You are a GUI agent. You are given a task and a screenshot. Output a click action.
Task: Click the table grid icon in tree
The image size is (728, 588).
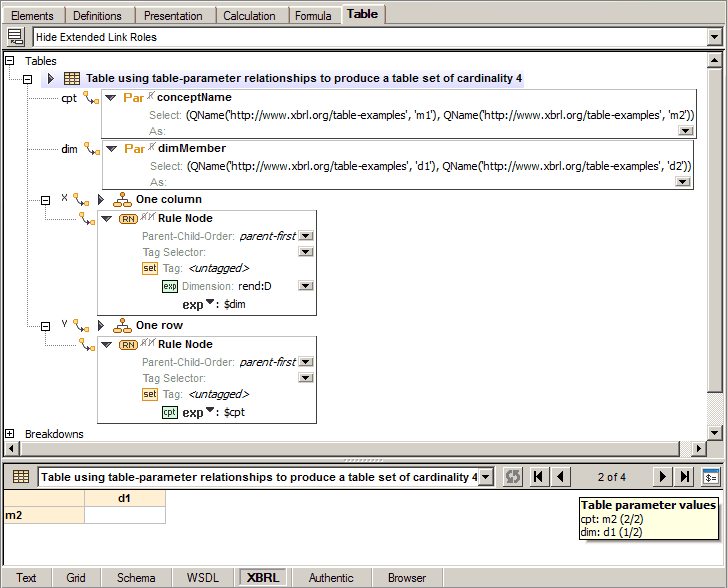click(72, 78)
